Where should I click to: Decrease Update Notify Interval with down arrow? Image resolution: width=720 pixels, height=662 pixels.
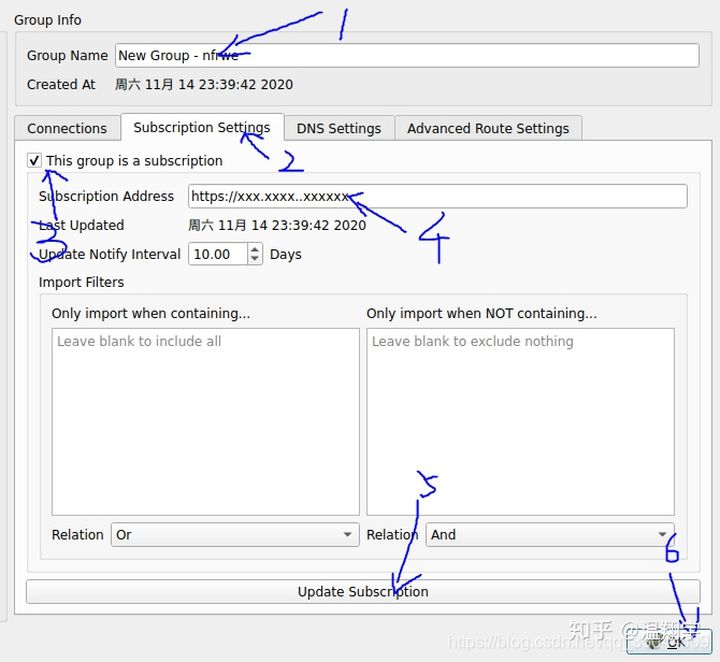coord(255,259)
